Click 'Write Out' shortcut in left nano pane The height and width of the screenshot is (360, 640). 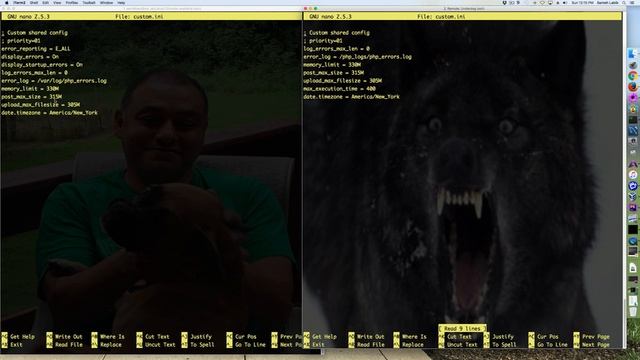click(x=69, y=337)
